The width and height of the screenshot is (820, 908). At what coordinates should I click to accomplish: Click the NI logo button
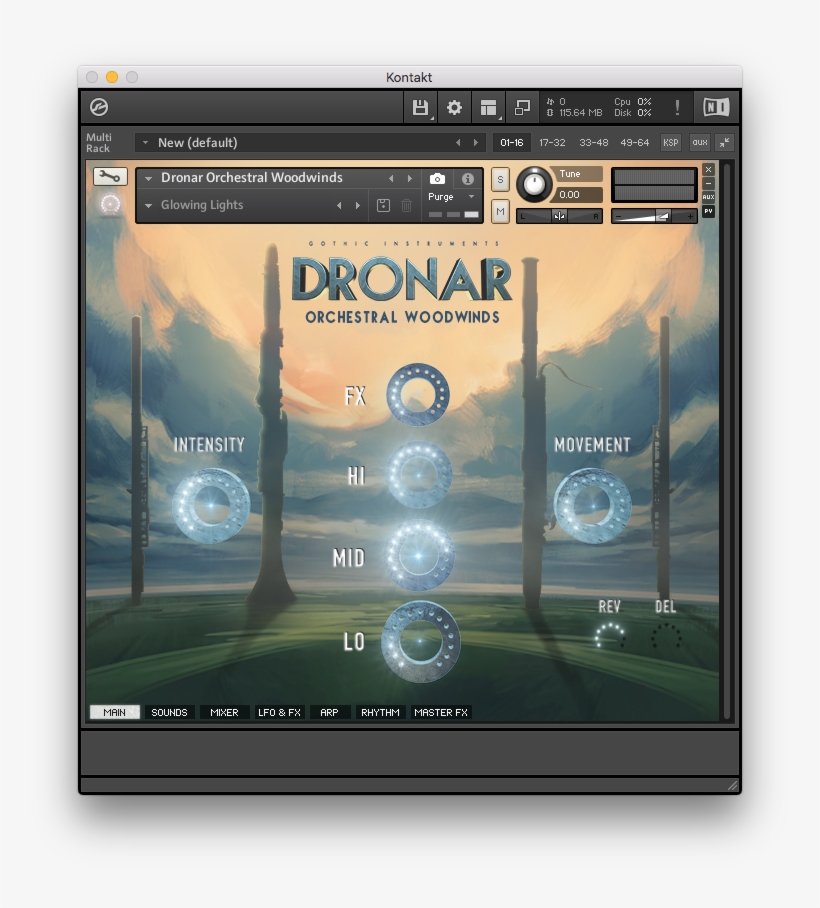716,107
